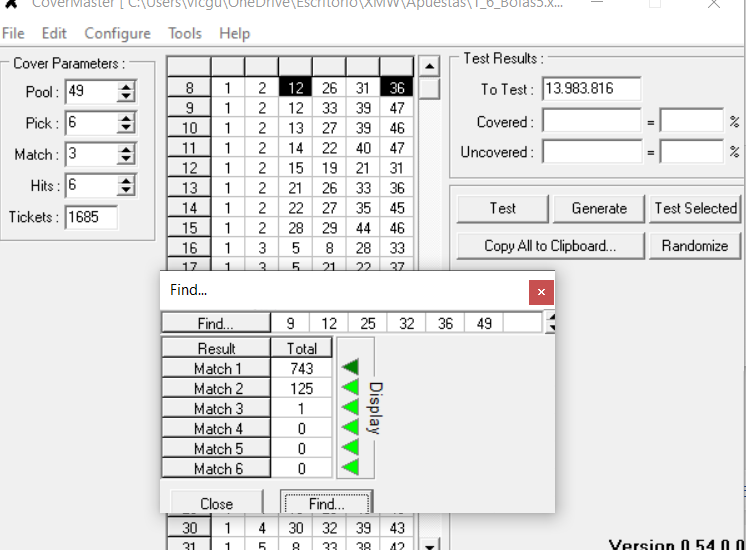746x550 pixels.
Task: Open the File menu
Action: [13, 33]
